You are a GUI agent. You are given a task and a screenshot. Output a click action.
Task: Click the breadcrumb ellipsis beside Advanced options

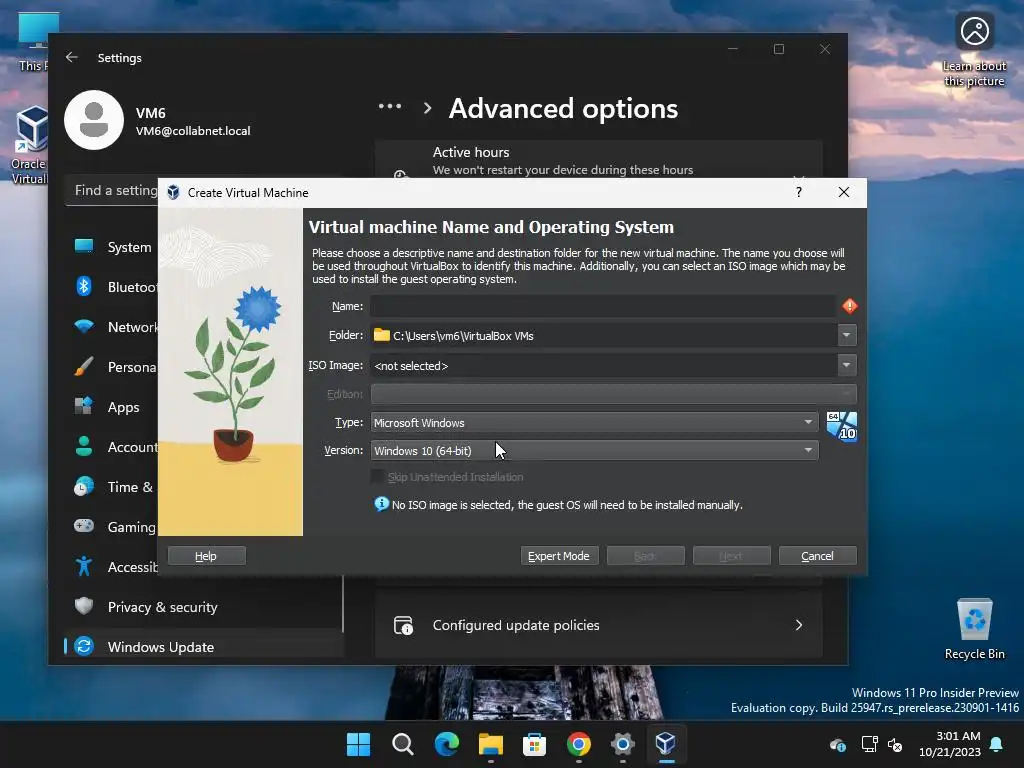tap(390, 106)
